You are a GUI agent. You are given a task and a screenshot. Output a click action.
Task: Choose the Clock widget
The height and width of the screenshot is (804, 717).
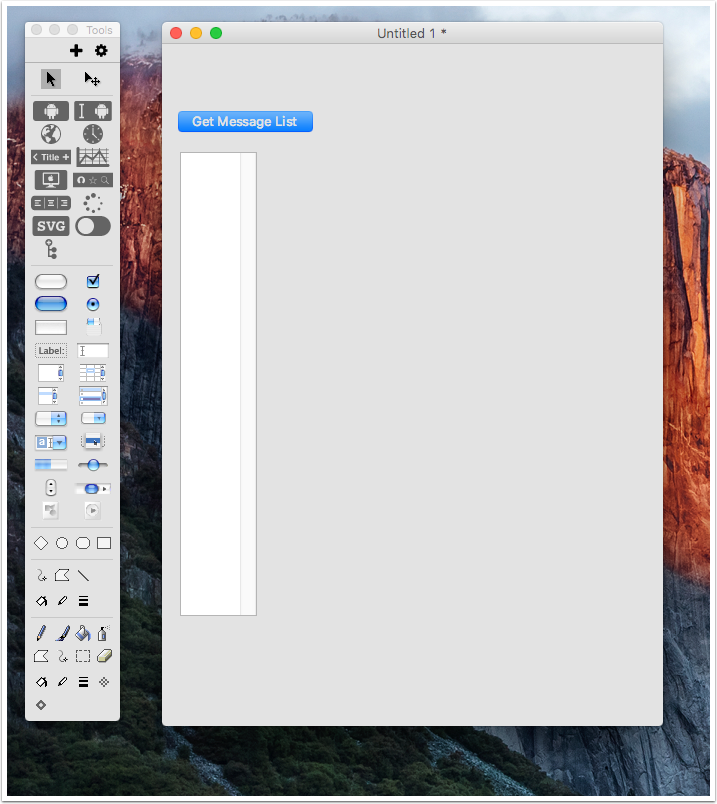click(x=93, y=134)
